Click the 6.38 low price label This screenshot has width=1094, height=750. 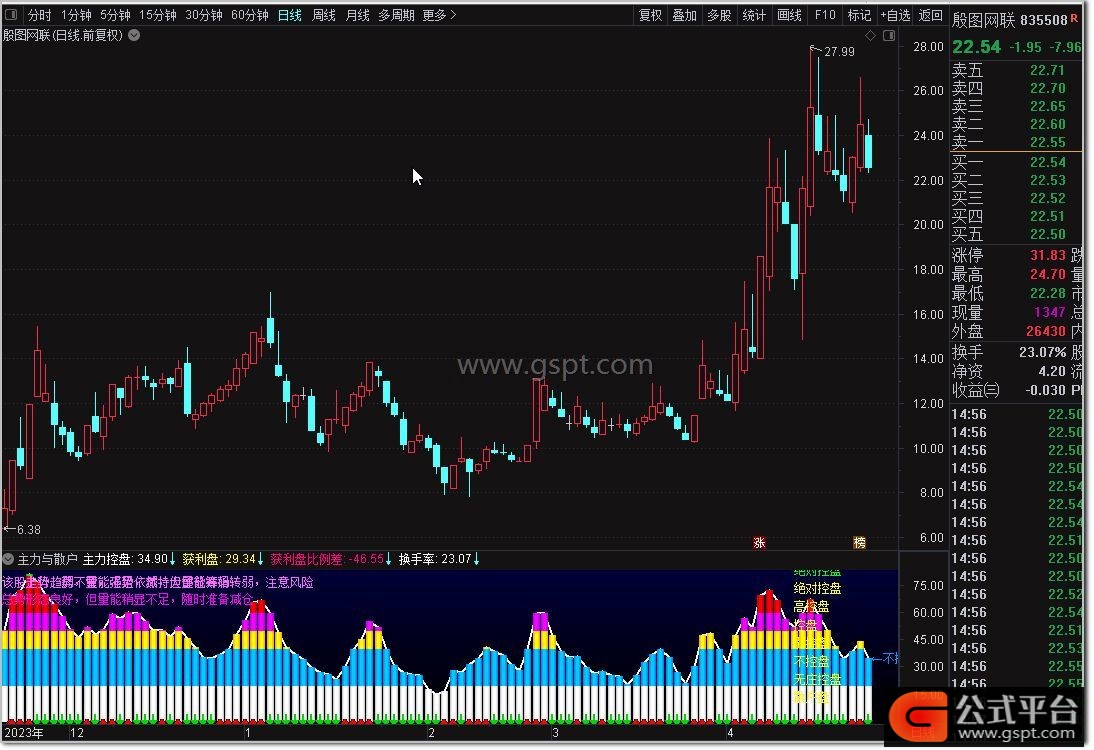(29, 530)
